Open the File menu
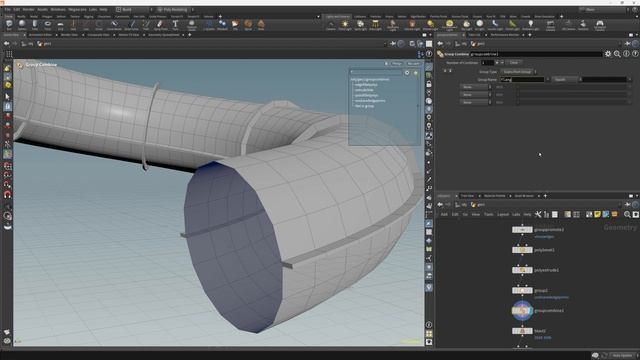This screenshot has width=640, height=360. coord(7,9)
